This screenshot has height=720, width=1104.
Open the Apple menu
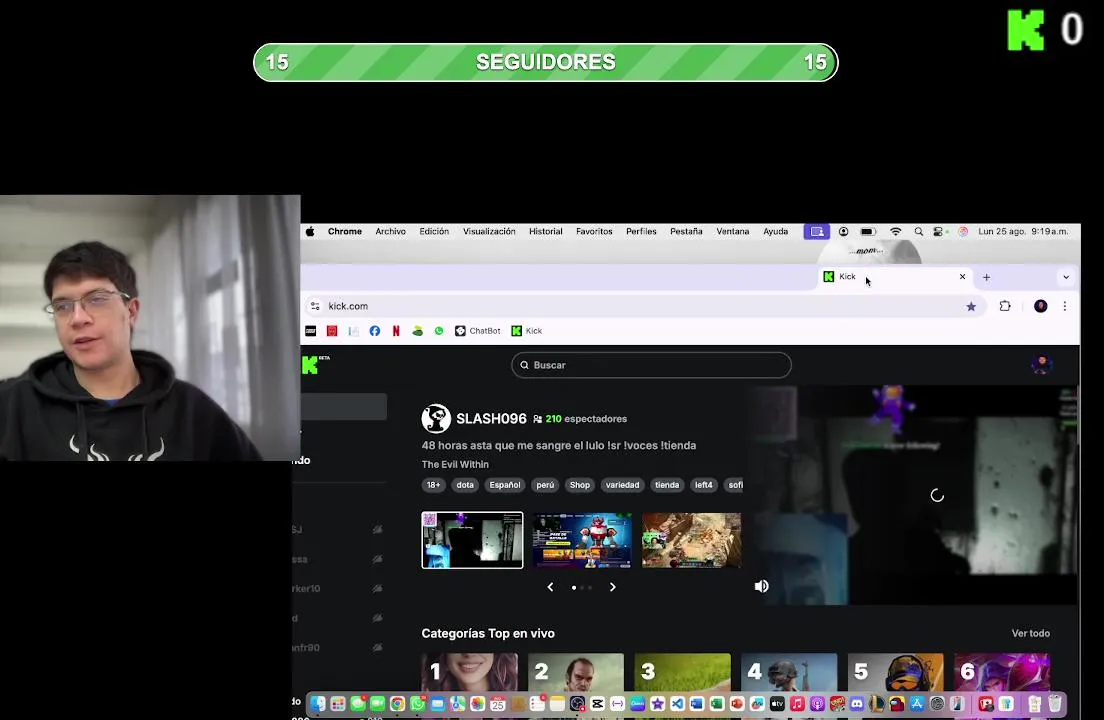(x=310, y=232)
